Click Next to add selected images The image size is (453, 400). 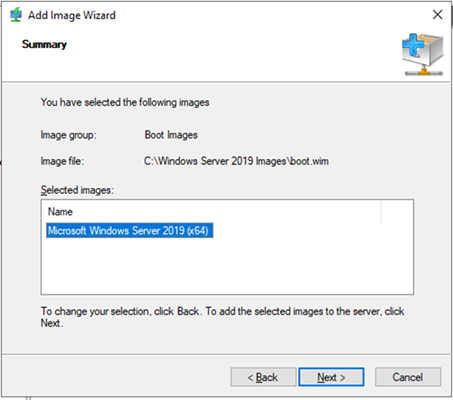pyautogui.click(x=331, y=377)
